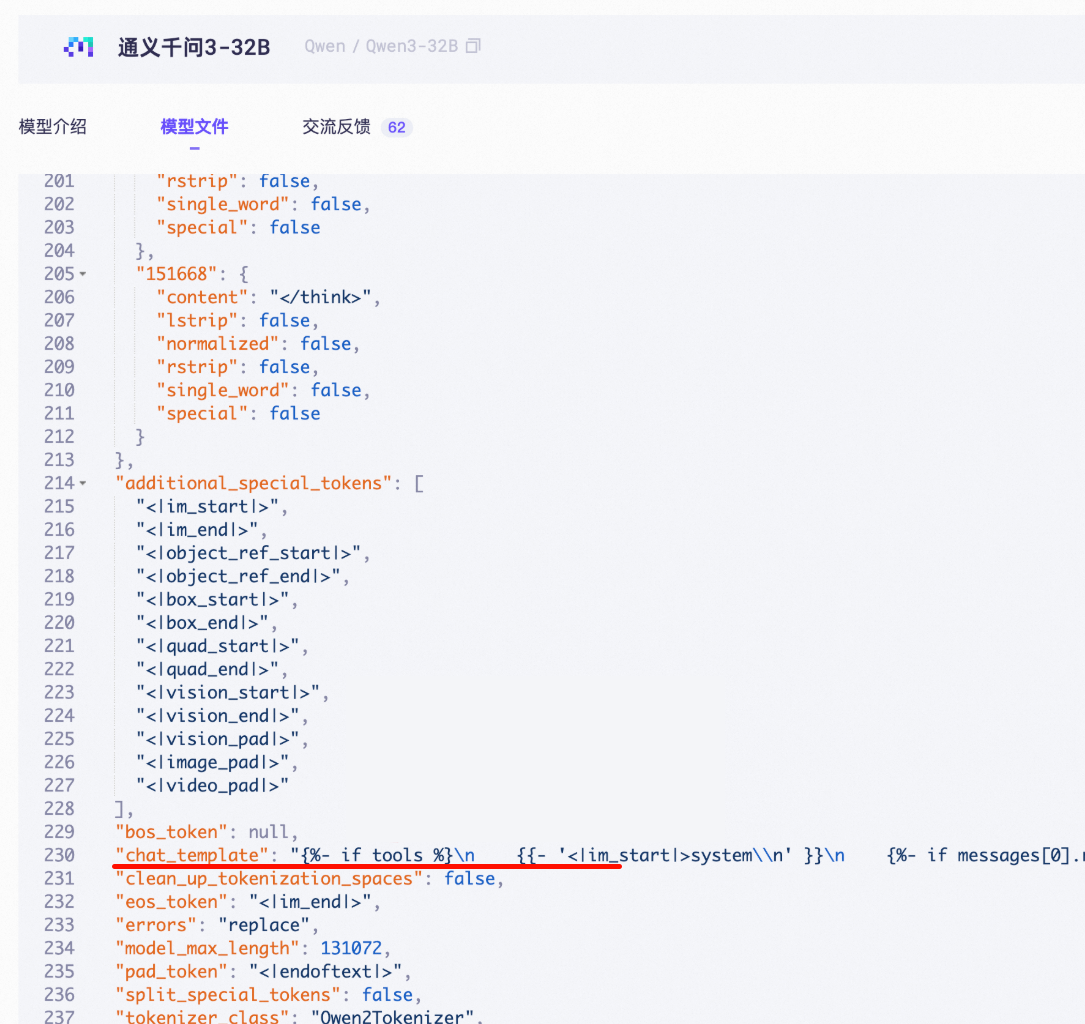Click the "model_max_length" key
Viewport: 1085px width, 1024px height.
(208, 949)
